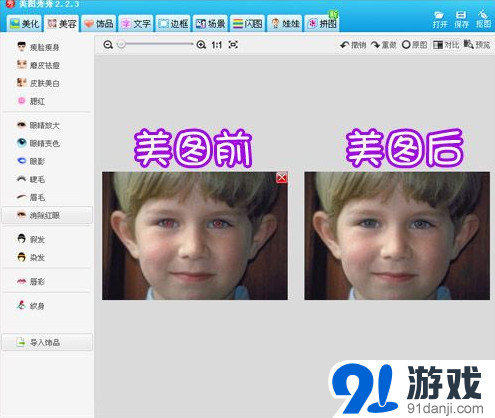Open the 眼睛放大 eye enlarge tool
This screenshot has height=418, width=495.
click(38, 125)
